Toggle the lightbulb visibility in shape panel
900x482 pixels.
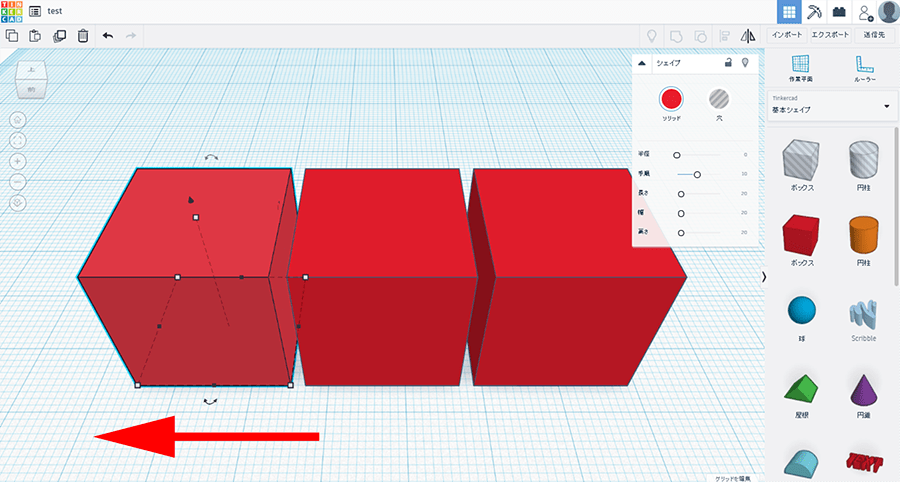point(744,62)
